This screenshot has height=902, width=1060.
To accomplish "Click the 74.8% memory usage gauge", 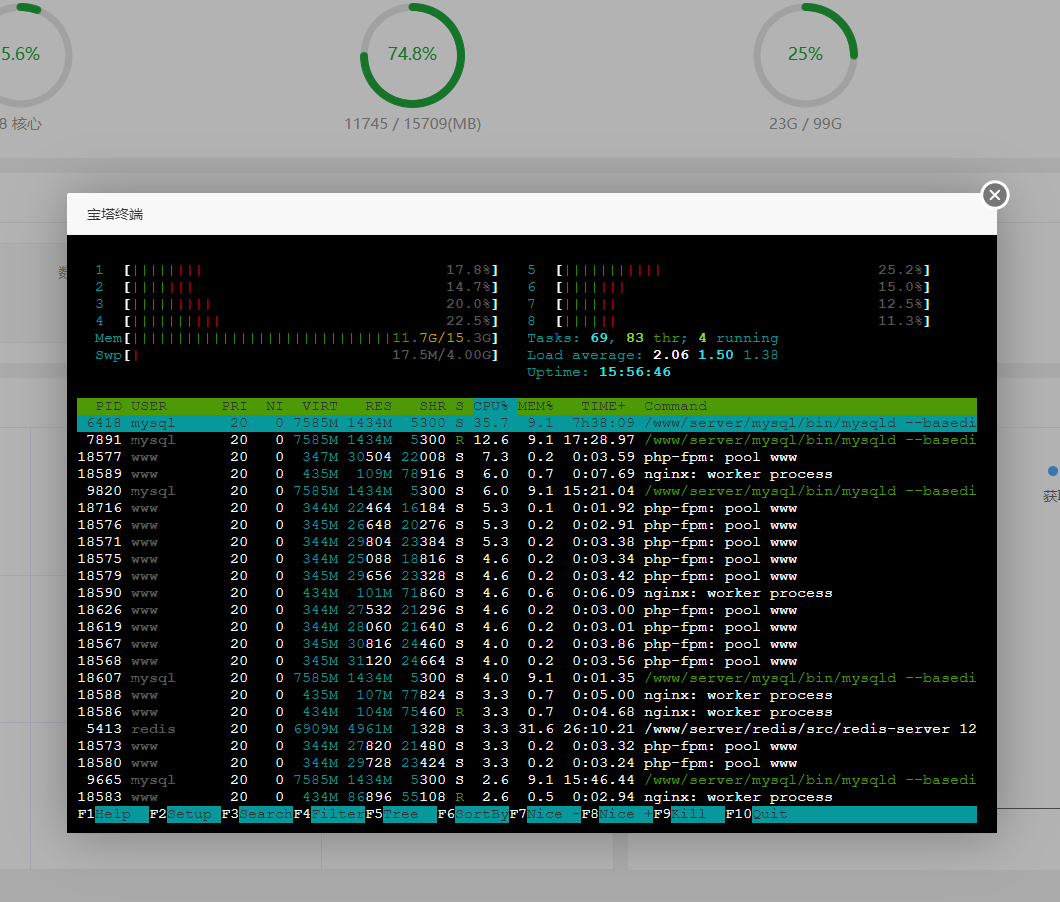I will (412, 55).
